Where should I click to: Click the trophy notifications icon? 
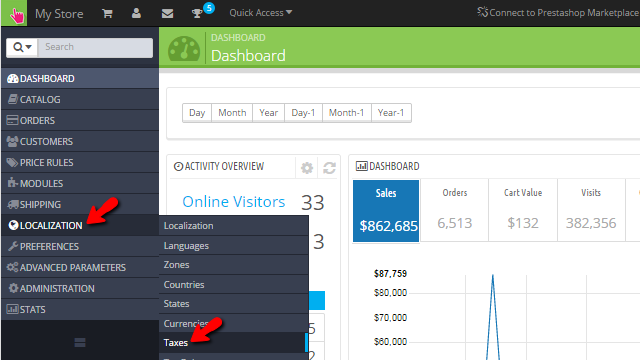[197, 13]
